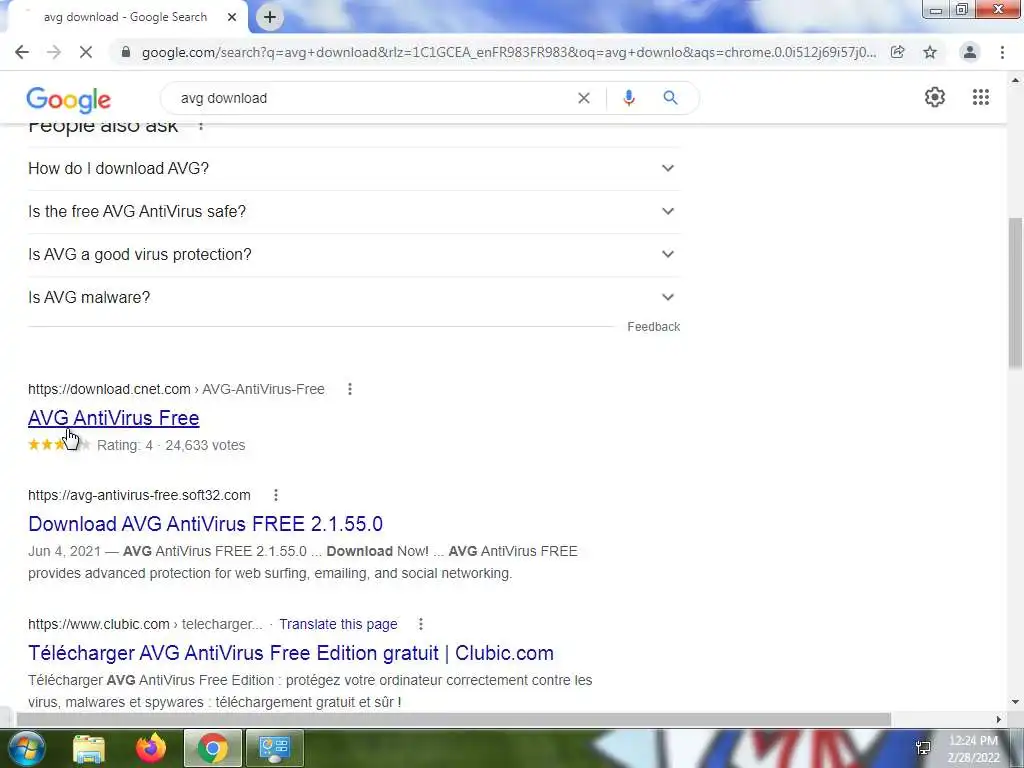
Task: Open Google search settings gear
Action: click(935, 97)
